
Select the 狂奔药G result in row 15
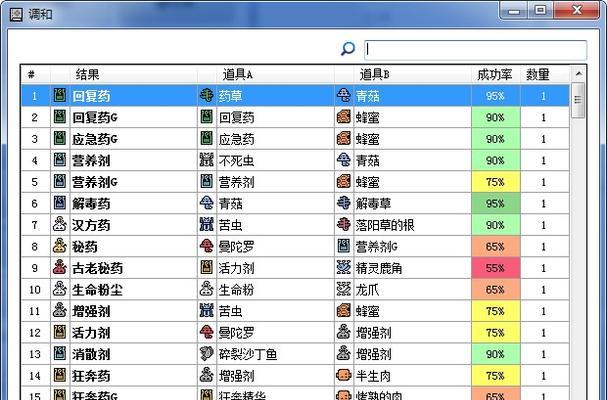95,395
